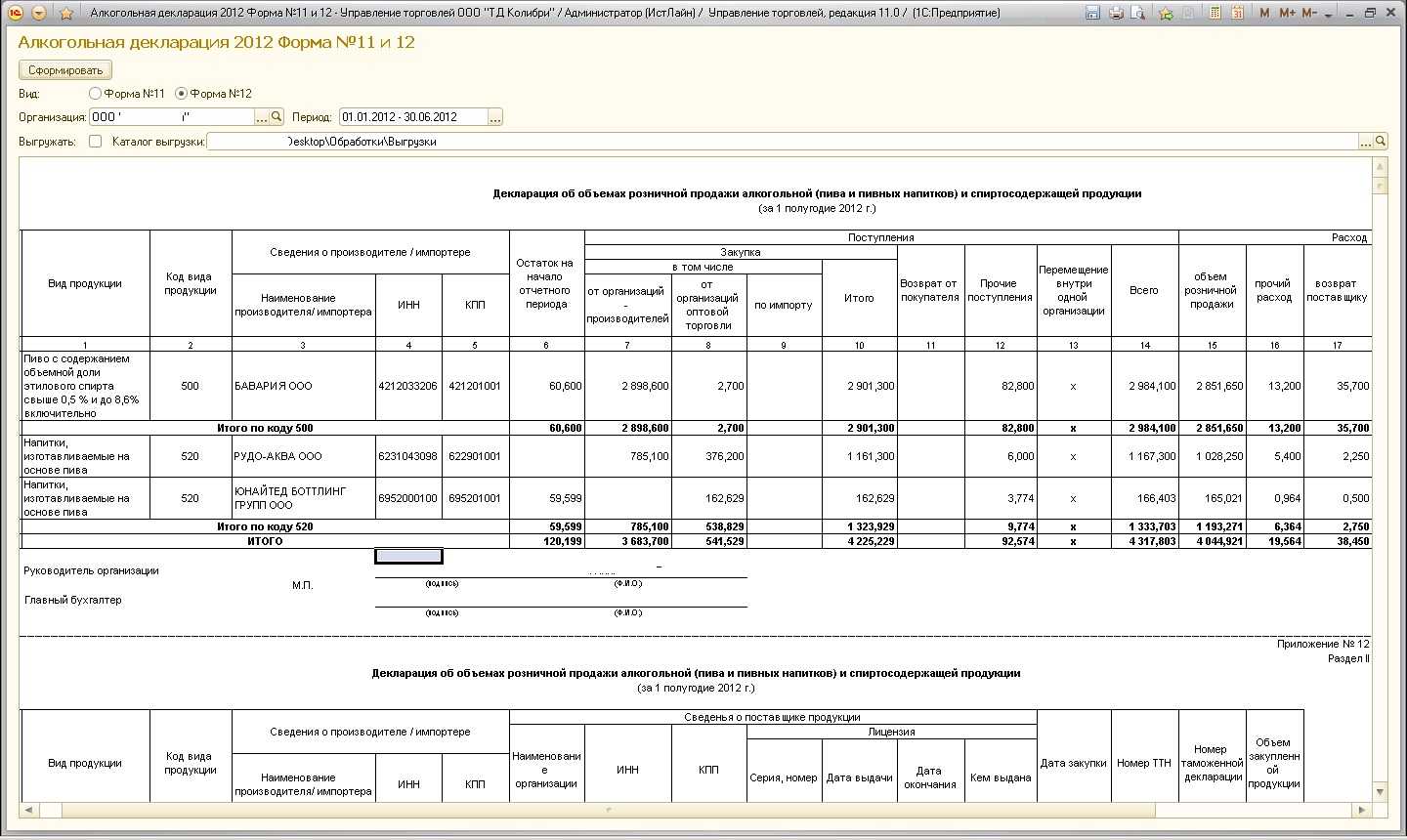
Task: Open the 1C main menu logo
Action: [15, 13]
